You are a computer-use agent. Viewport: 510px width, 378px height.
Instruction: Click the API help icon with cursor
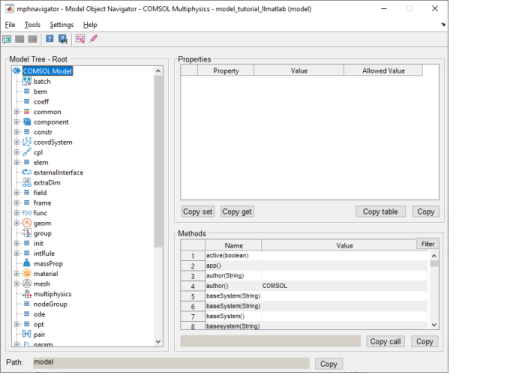pyautogui.click(x=63, y=39)
